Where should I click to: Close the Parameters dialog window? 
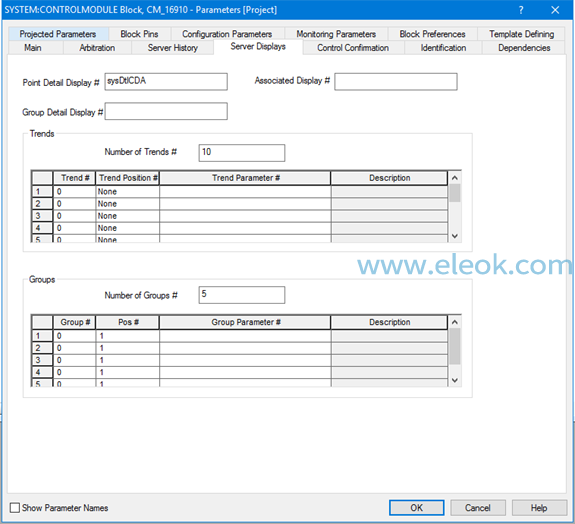[555, 10]
